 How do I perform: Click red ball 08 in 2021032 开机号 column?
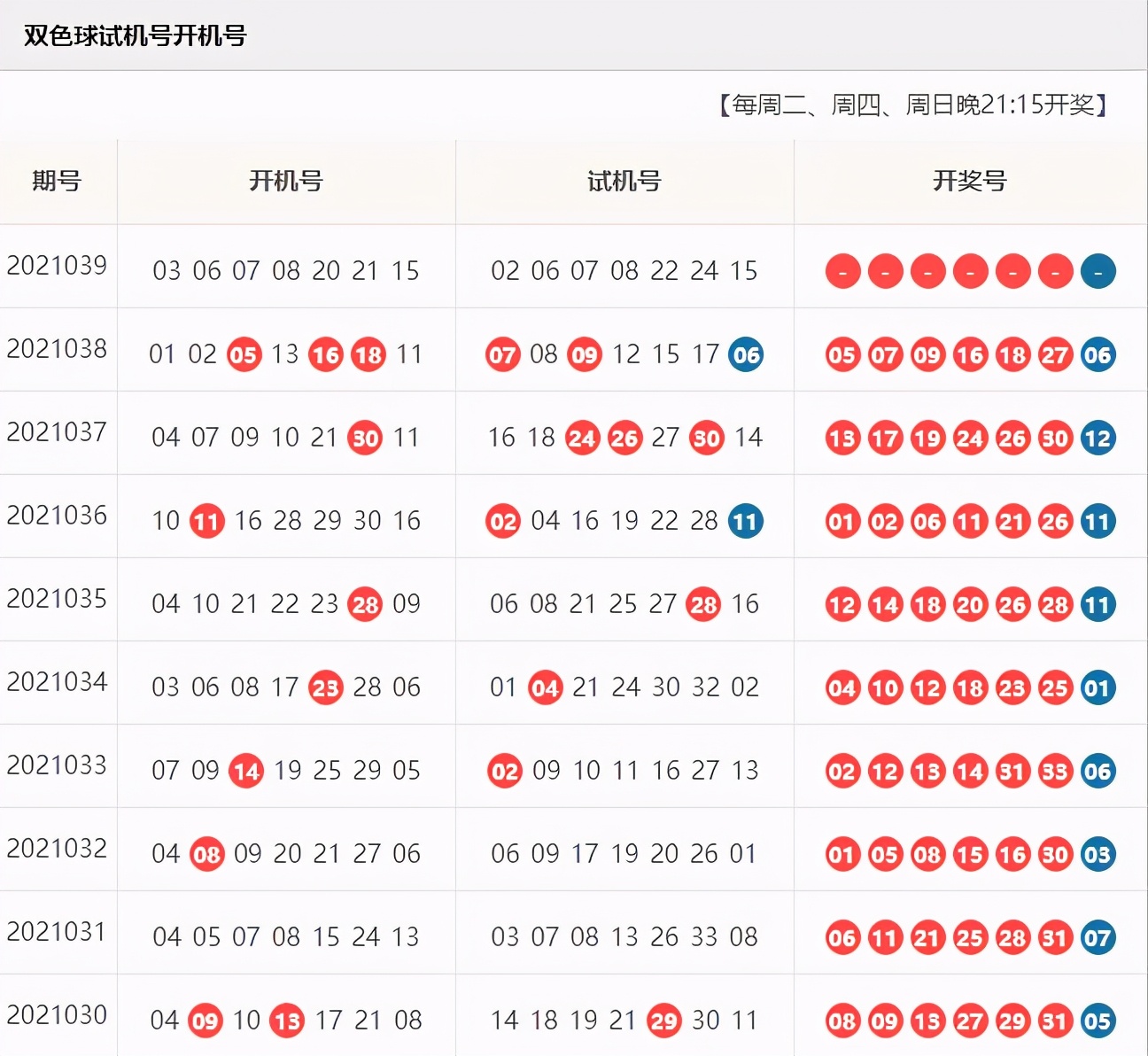click(x=206, y=855)
